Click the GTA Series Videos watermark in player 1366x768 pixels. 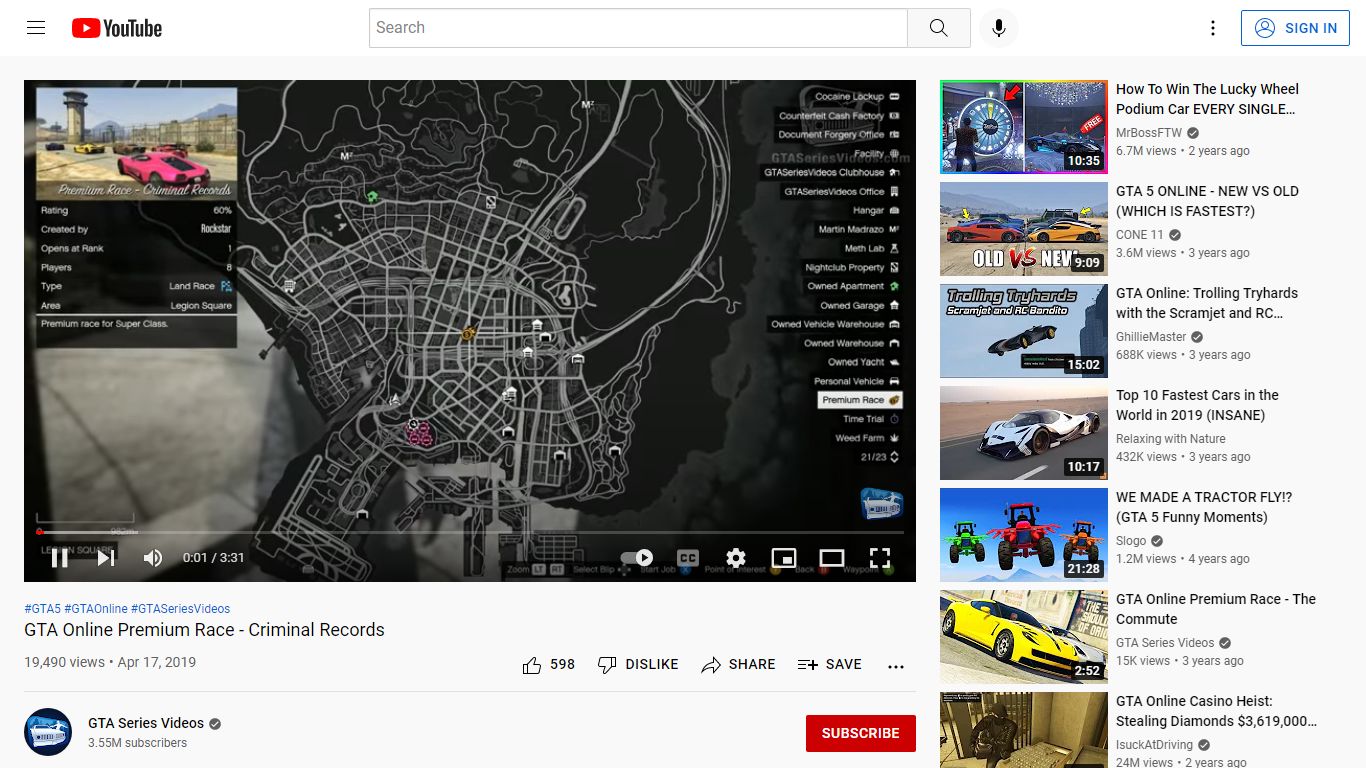pyautogui.click(x=881, y=504)
